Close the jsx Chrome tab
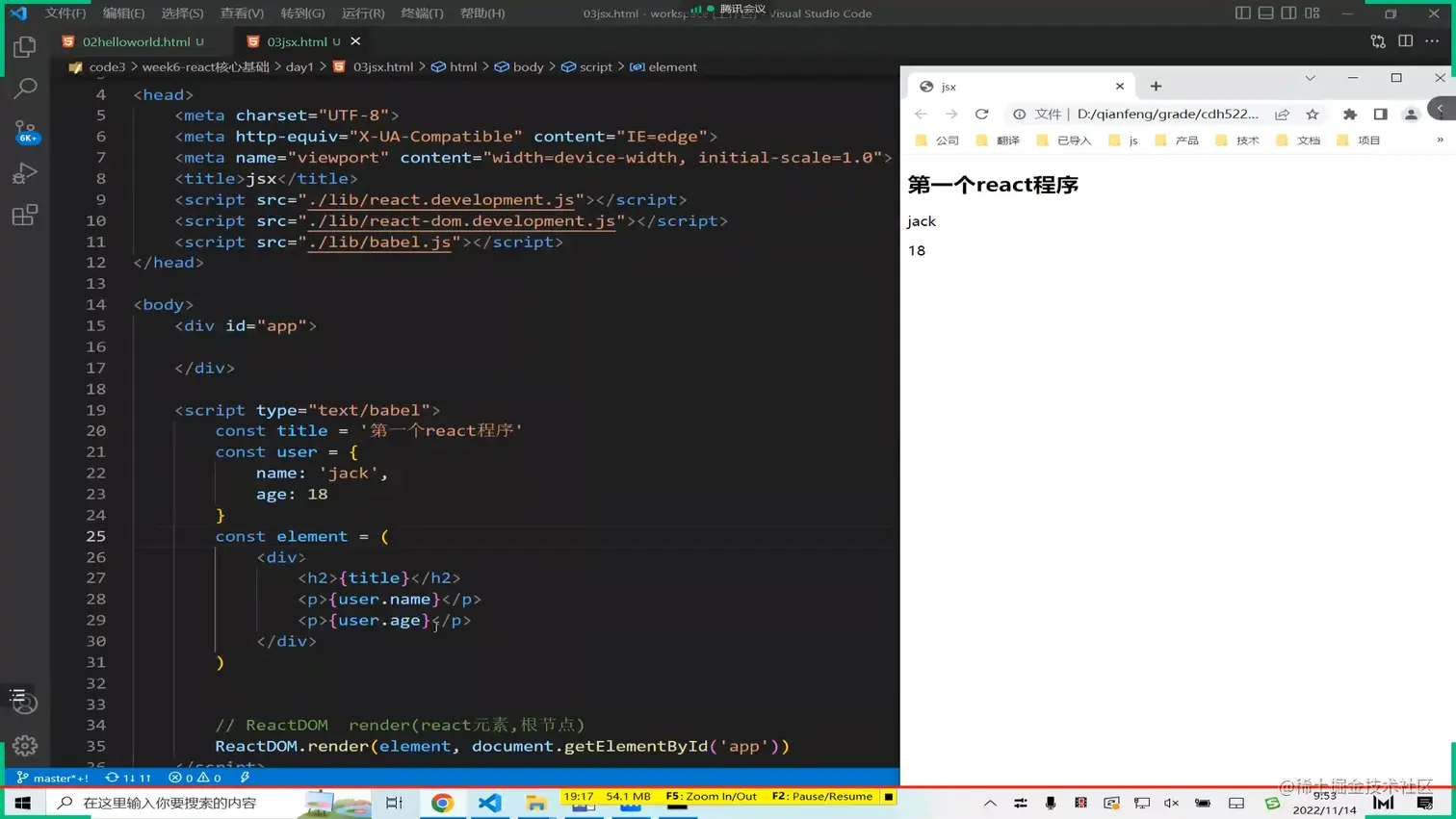This screenshot has height=819, width=1456. pyautogui.click(x=1120, y=87)
